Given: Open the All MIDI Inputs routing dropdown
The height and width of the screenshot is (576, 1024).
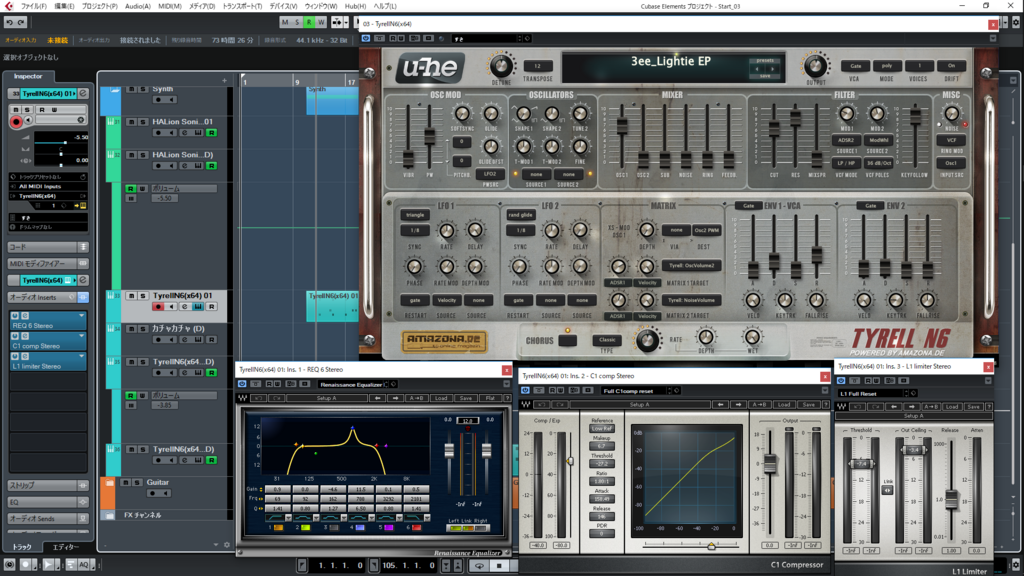Looking at the screenshot, I should pyautogui.click(x=48, y=186).
